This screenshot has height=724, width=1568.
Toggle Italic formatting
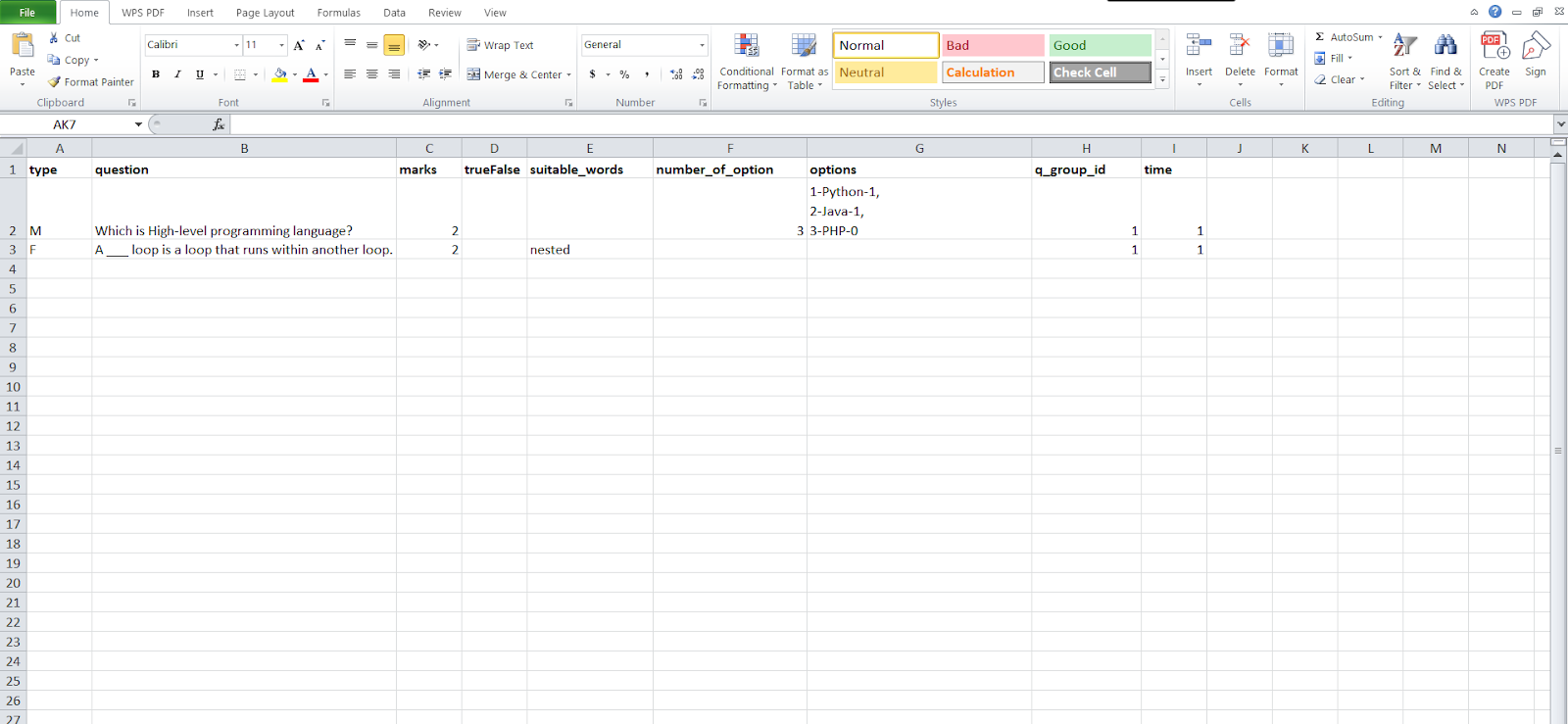pos(177,74)
